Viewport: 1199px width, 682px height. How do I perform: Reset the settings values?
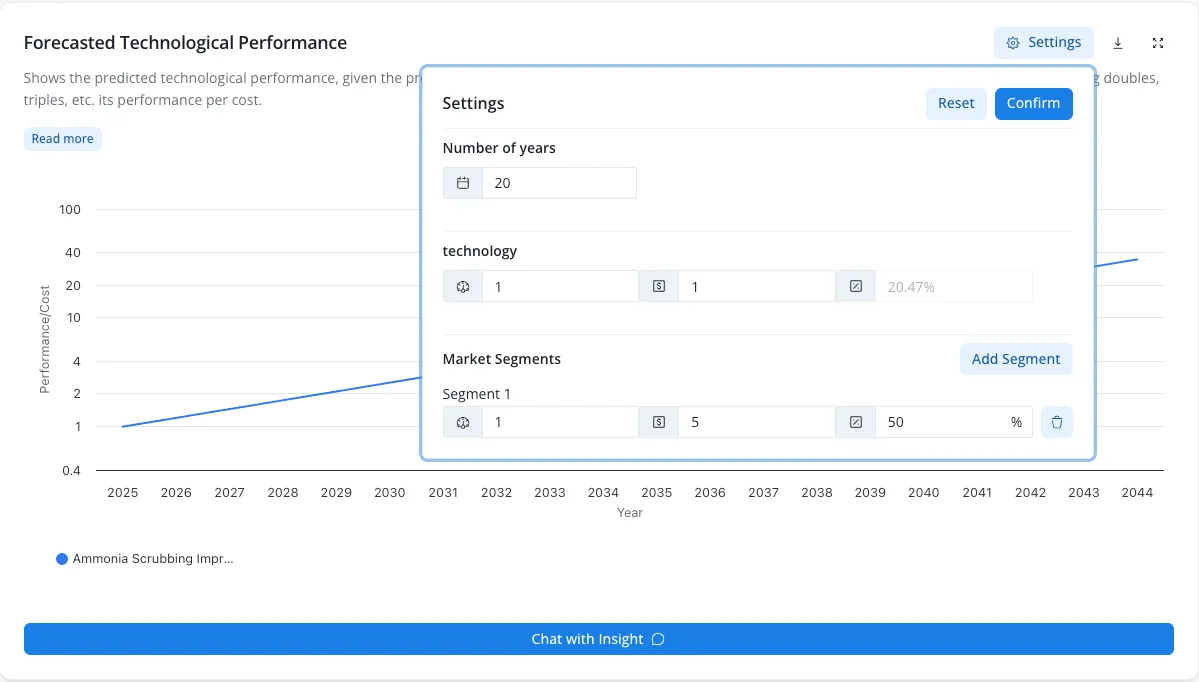[x=956, y=103]
